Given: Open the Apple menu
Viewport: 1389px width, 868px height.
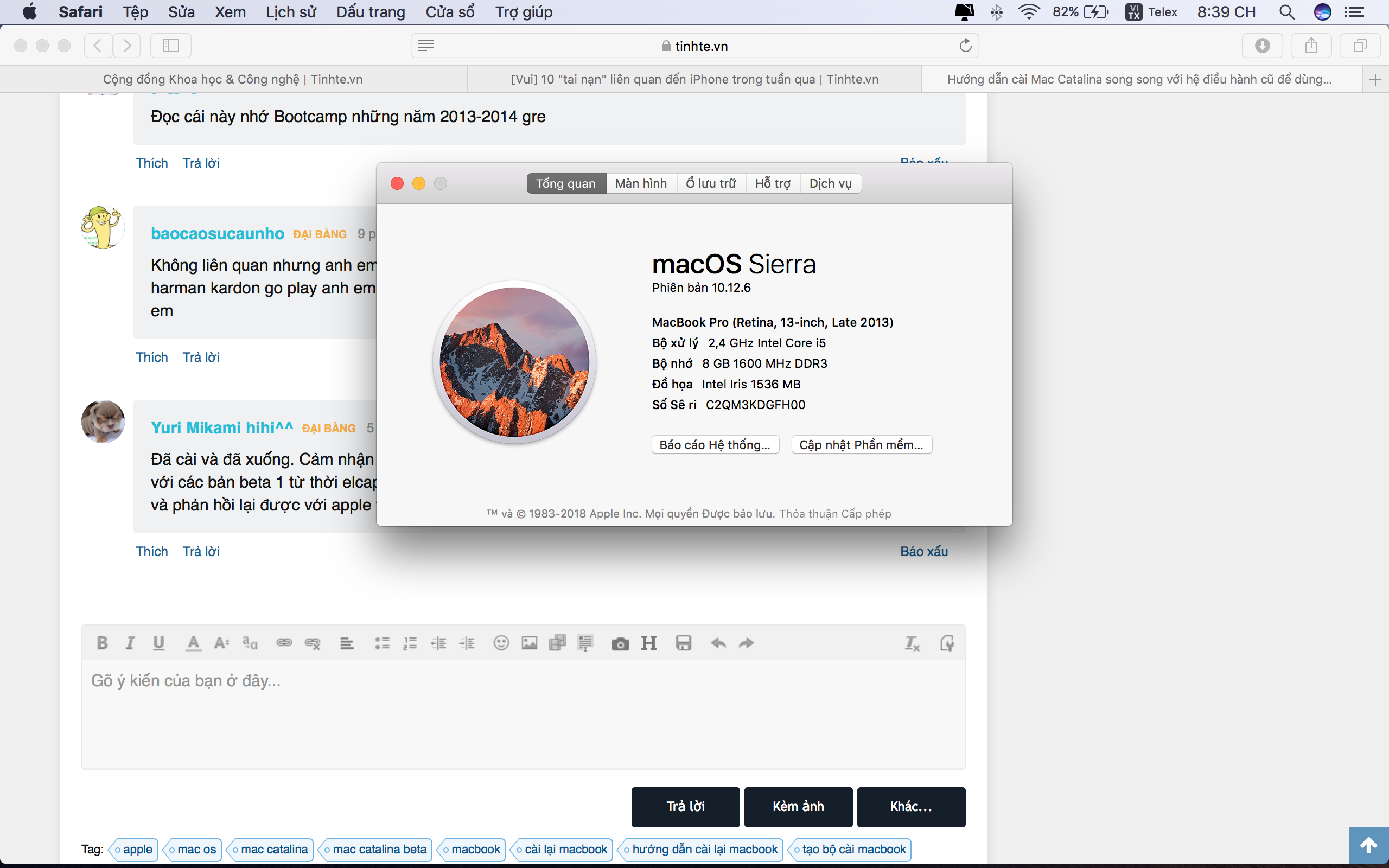Looking at the screenshot, I should pyautogui.click(x=29, y=12).
